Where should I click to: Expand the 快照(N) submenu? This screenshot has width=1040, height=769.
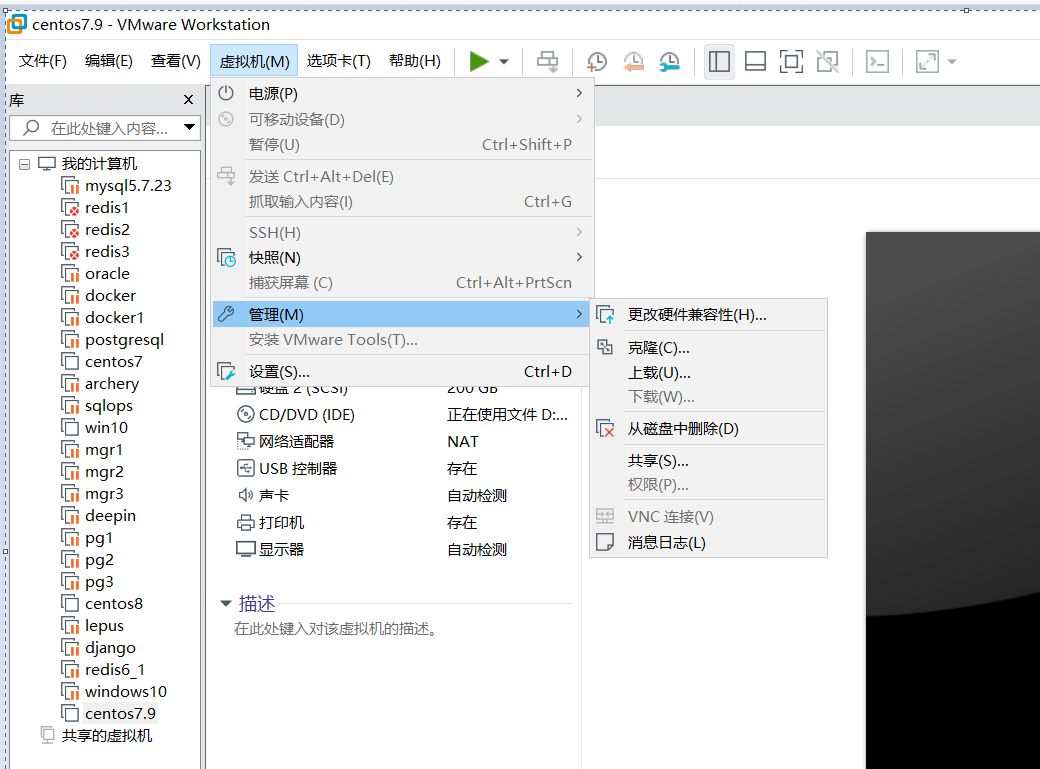[x=402, y=257]
